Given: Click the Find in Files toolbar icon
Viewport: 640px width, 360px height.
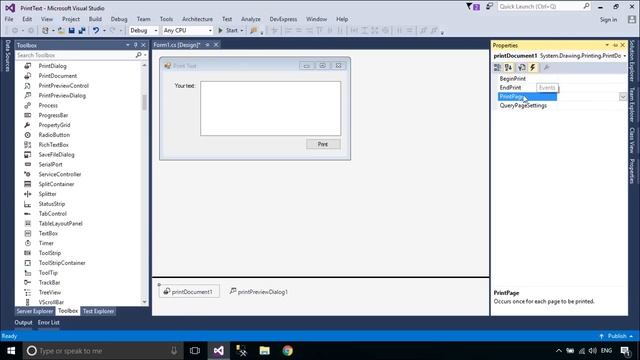Looking at the screenshot, I should 253,31.
